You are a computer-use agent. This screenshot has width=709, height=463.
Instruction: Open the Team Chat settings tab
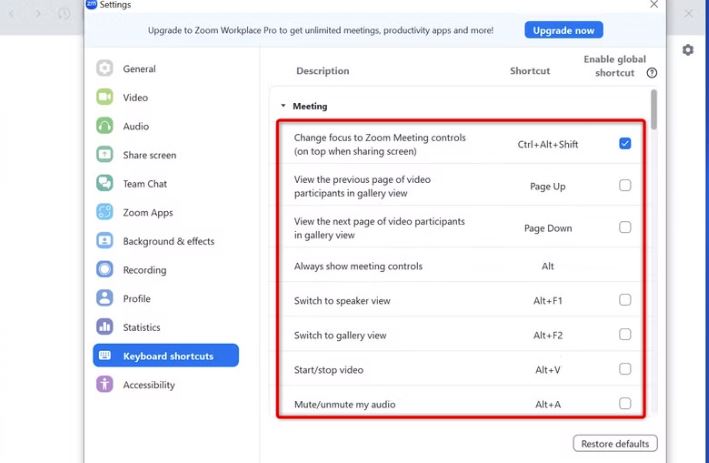pos(166,183)
